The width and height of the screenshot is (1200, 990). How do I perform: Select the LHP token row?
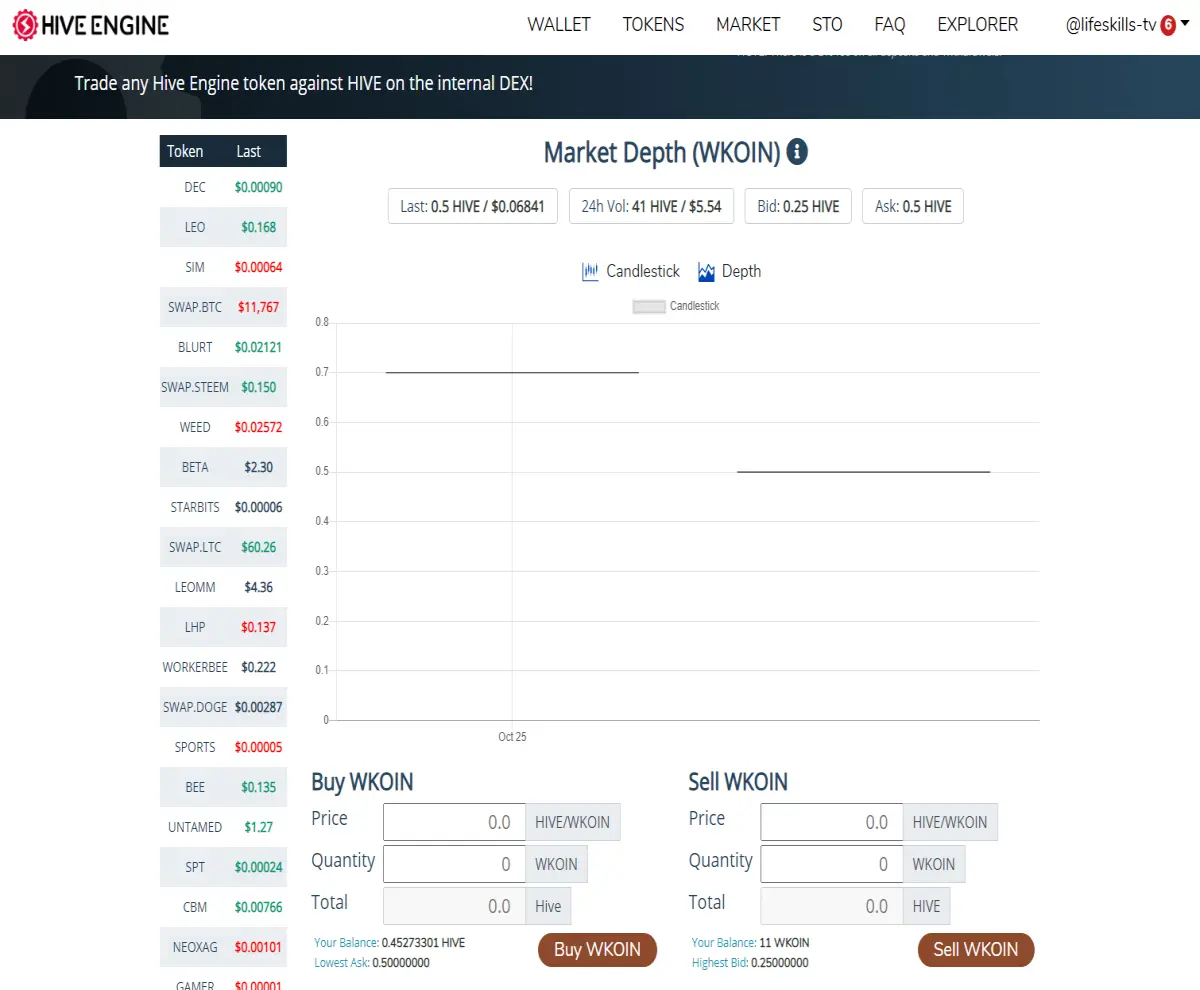(x=223, y=627)
